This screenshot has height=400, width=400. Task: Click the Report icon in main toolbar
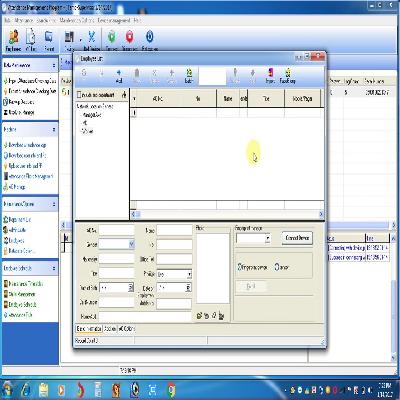click(49, 40)
